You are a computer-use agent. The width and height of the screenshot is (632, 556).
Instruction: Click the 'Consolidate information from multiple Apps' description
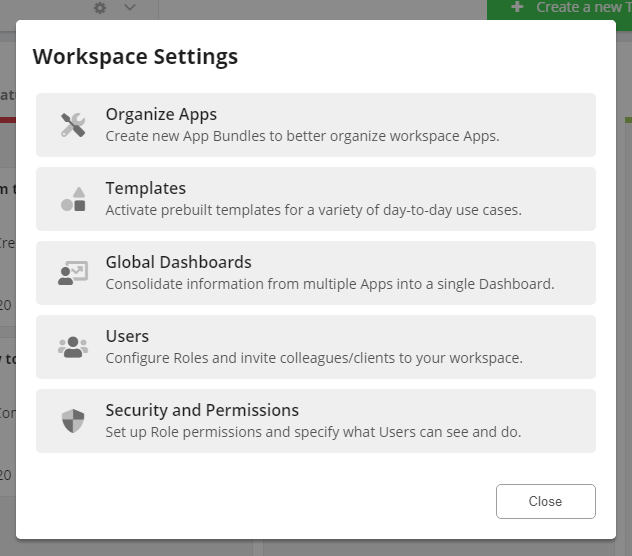pos(329,284)
